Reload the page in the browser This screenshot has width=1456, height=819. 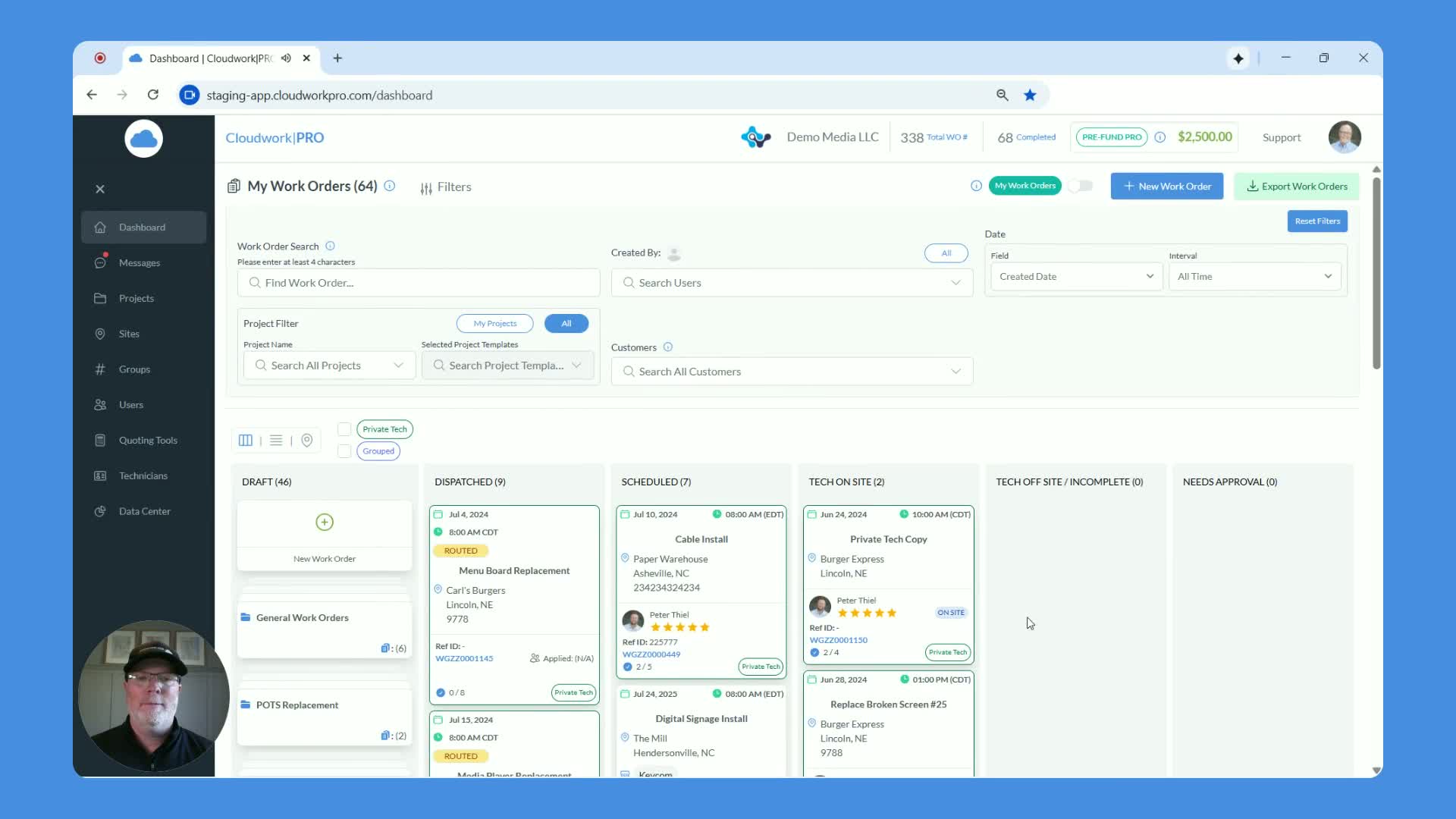tap(153, 95)
